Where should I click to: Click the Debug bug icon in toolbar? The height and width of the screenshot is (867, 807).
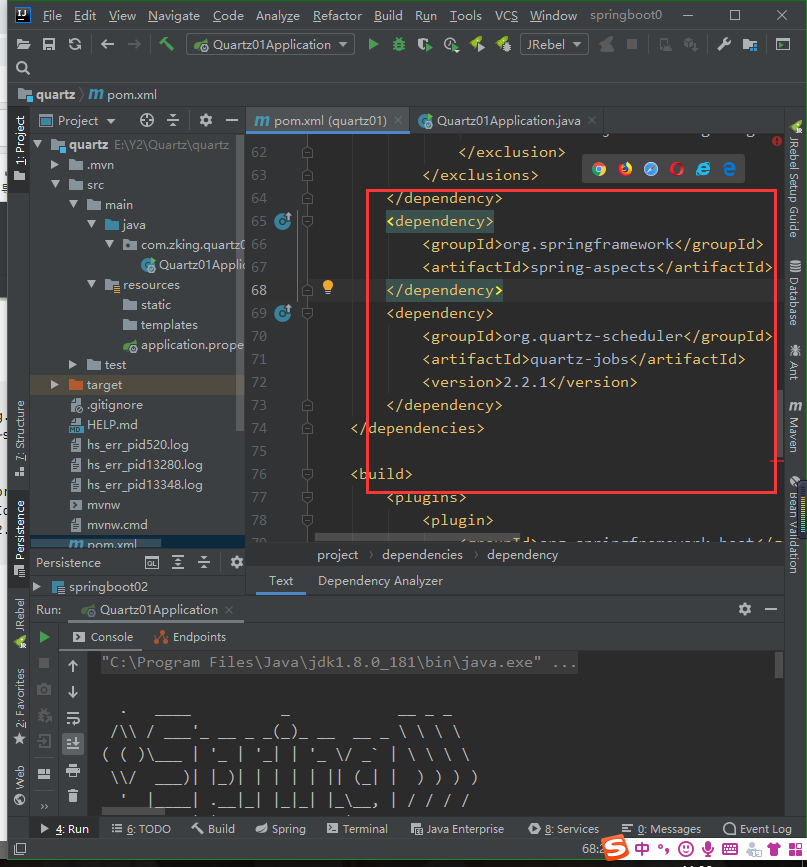[399, 45]
